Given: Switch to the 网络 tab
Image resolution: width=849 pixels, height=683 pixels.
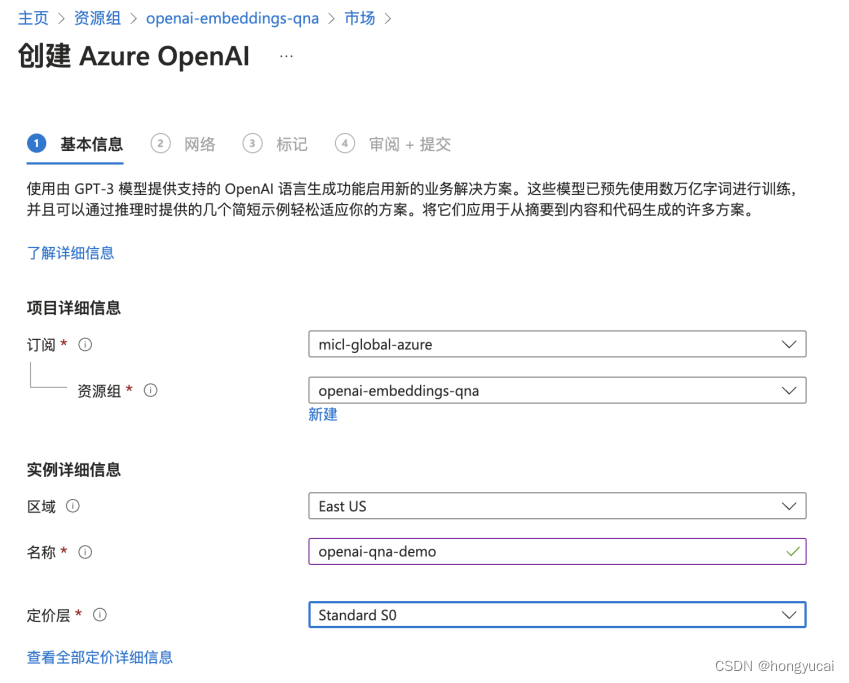Looking at the screenshot, I should 200,143.
